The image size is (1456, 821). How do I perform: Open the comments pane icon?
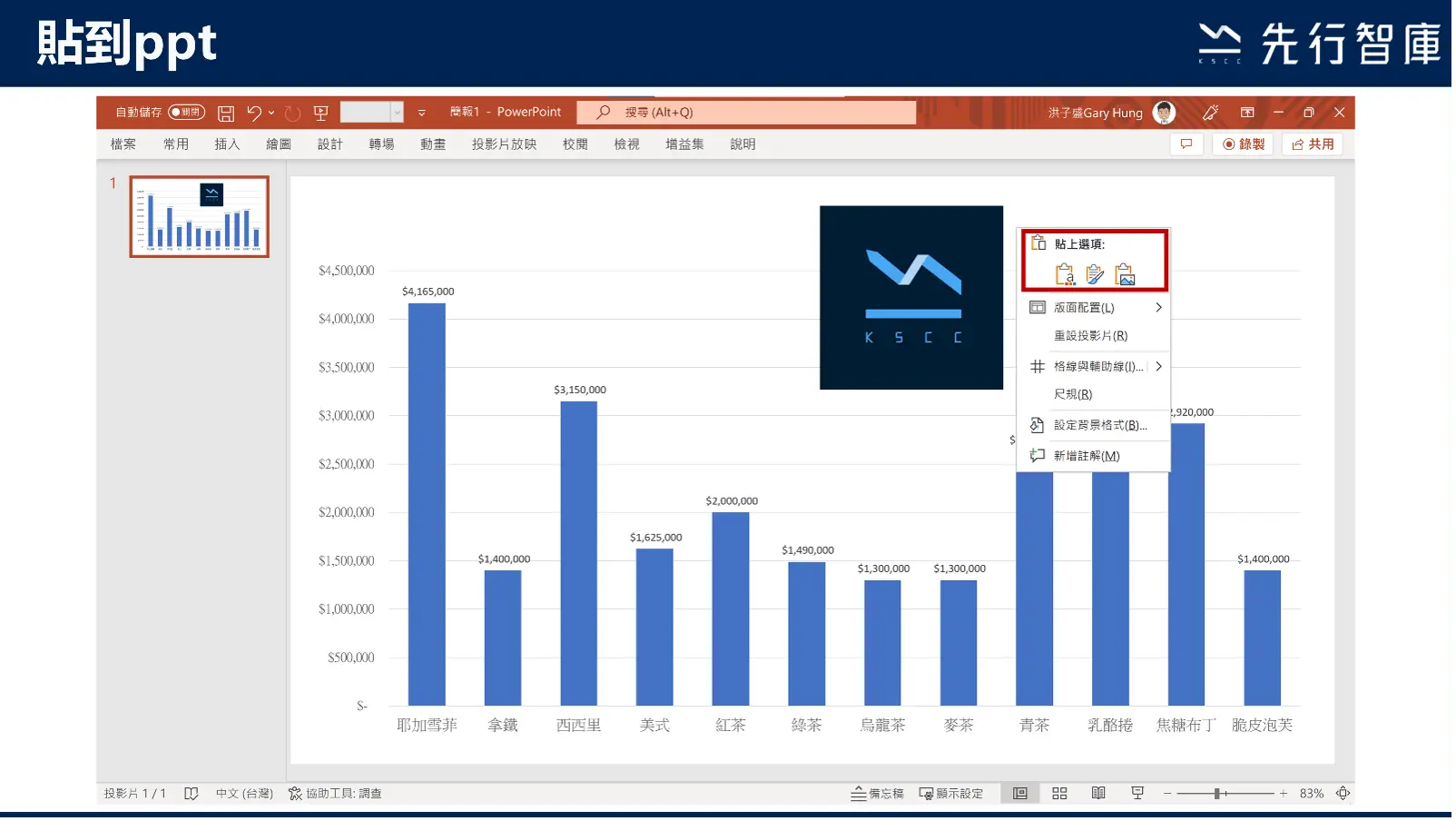click(1186, 144)
